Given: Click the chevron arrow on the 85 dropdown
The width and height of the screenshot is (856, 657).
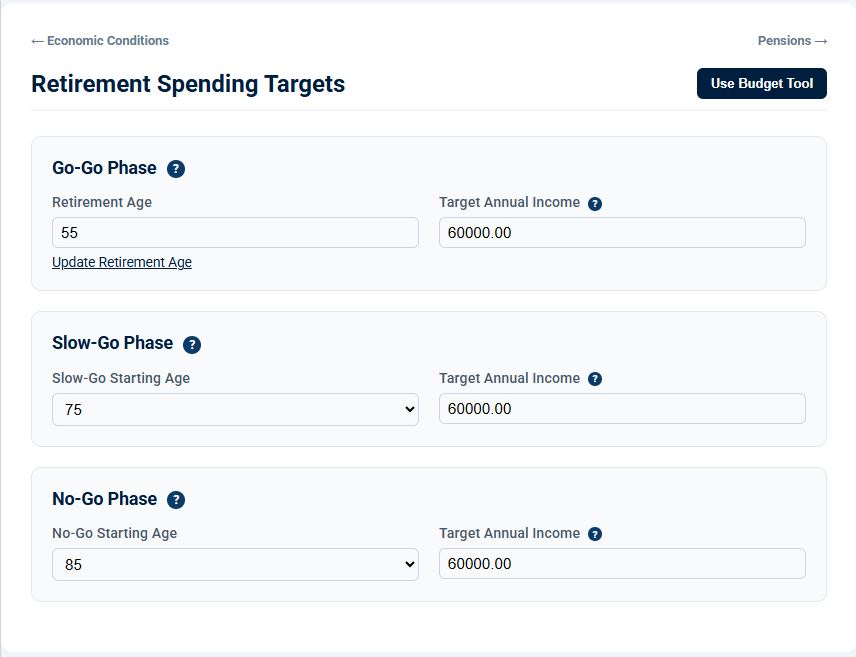Looking at the screenshot, I should [x=409, y=565].
